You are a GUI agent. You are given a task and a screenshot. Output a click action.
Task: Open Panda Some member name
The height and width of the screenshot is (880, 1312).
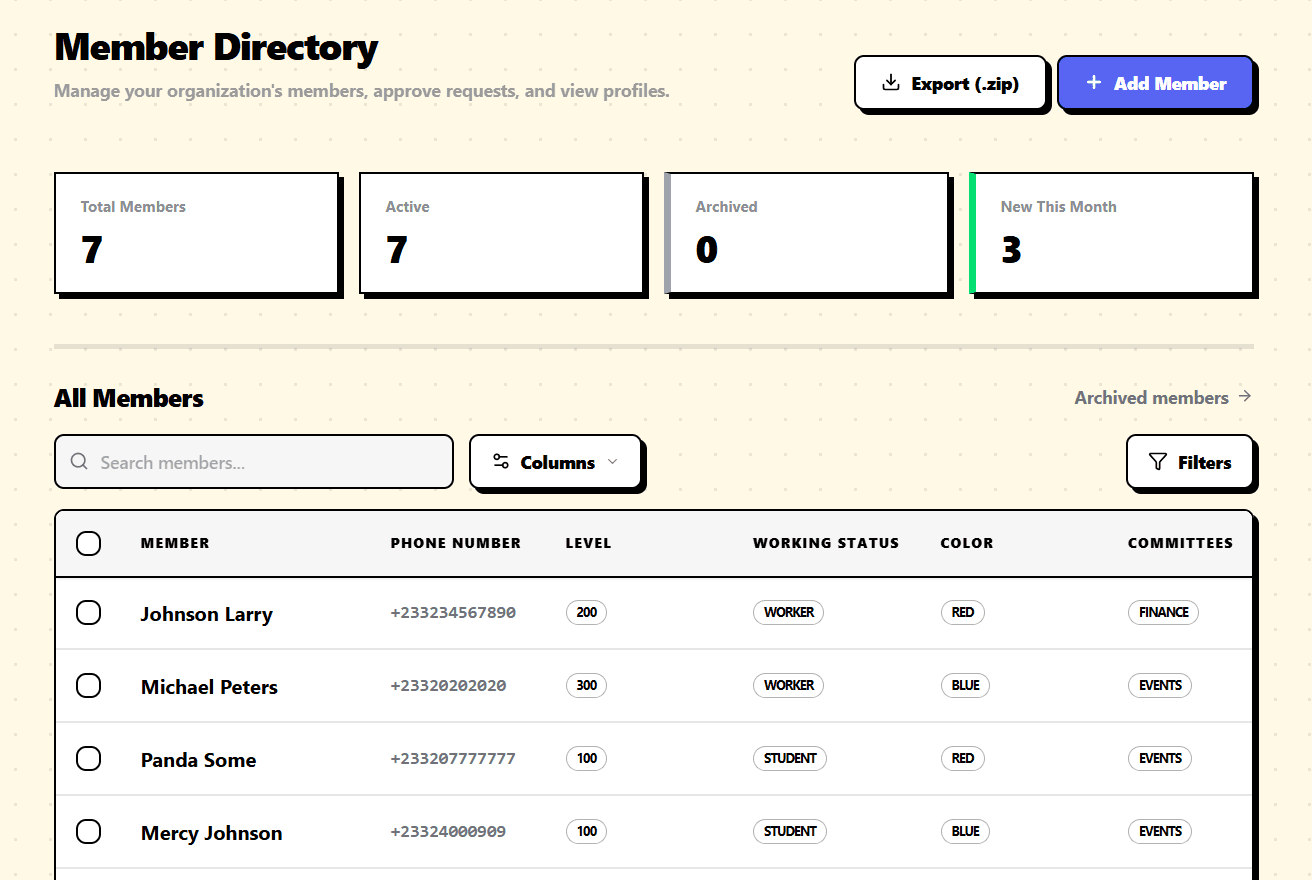[x=198, y=760]
